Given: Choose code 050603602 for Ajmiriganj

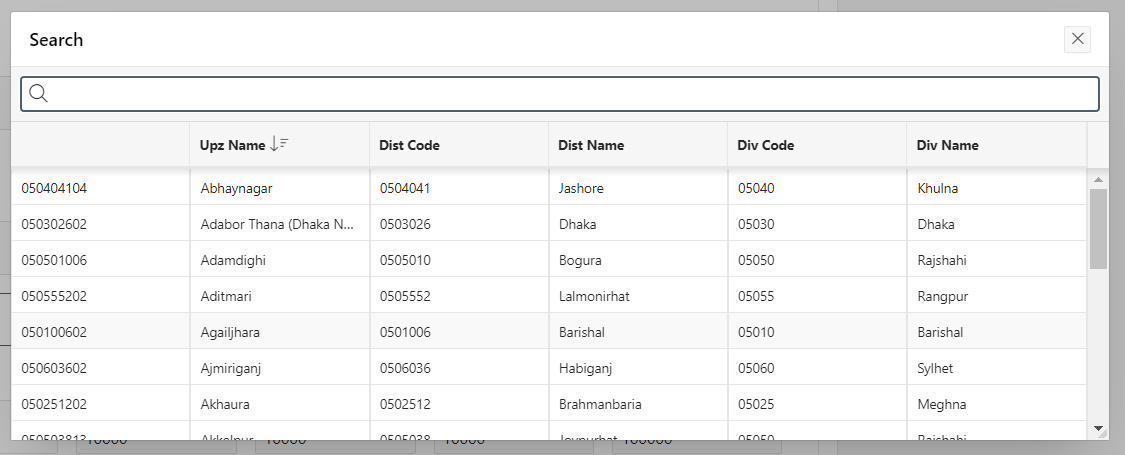Looking at the screenshot, I should (x=54, y=368).
